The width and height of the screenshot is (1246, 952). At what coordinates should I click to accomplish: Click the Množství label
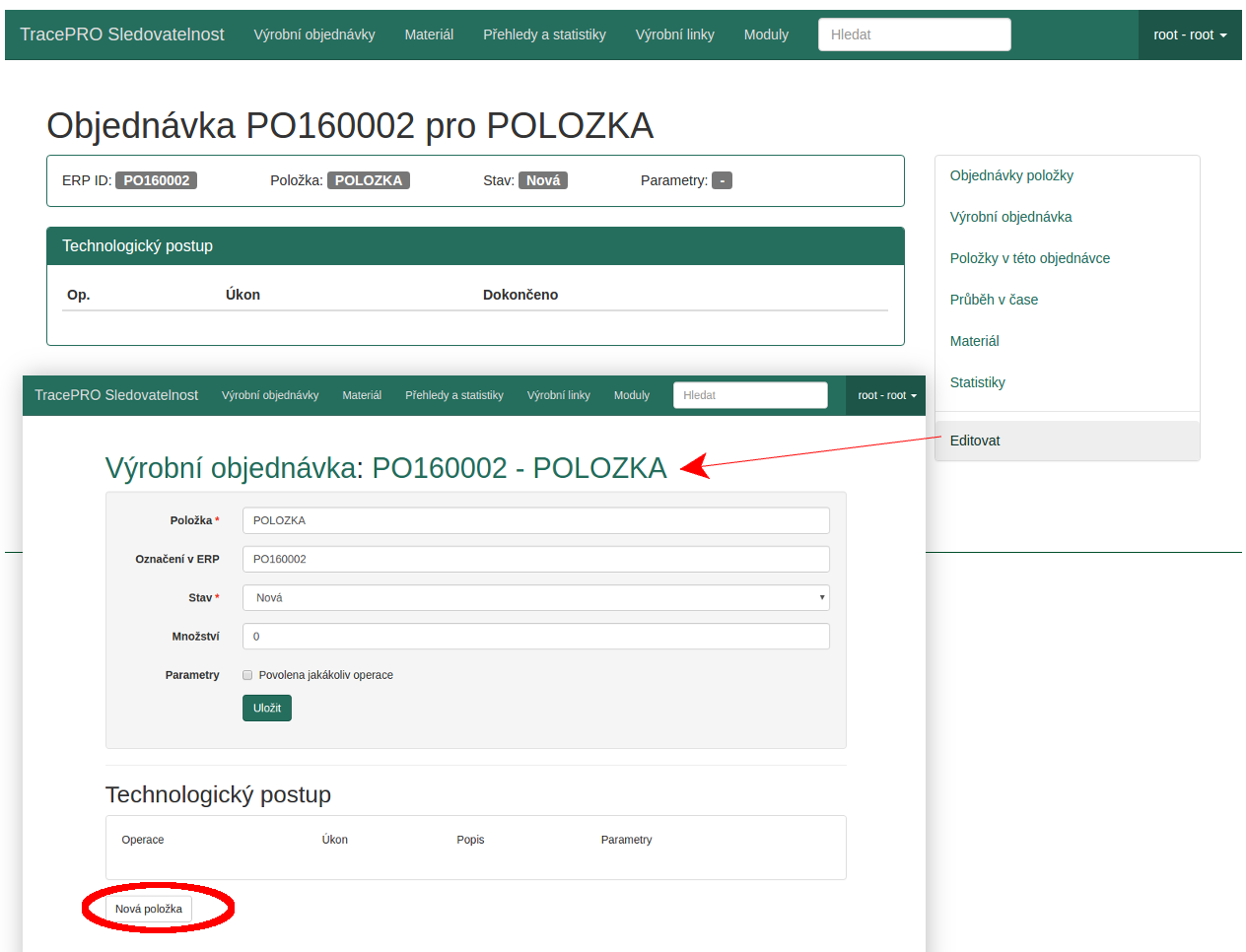(x=196, y=637)
